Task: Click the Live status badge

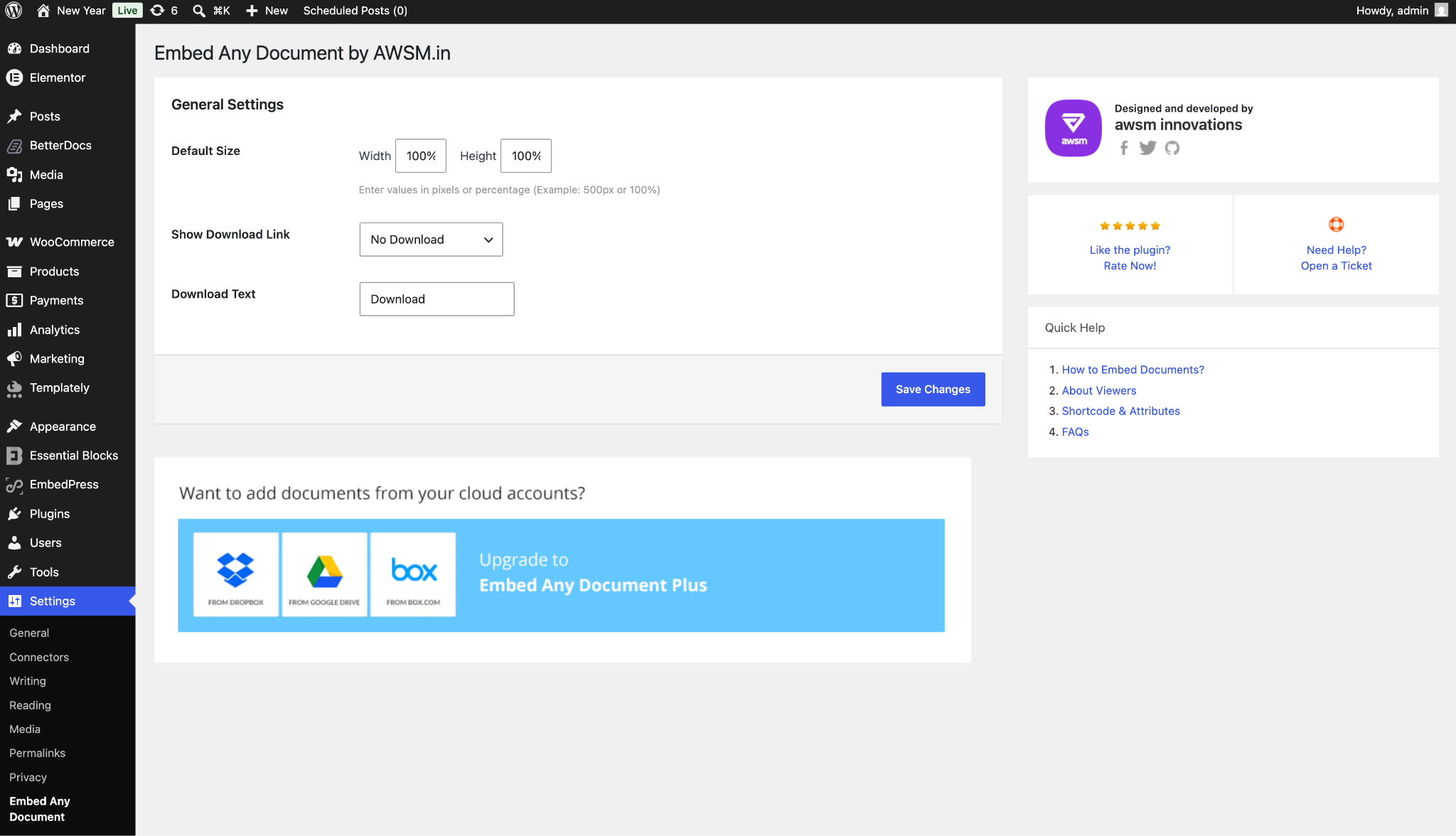Action: click(127, 11)
